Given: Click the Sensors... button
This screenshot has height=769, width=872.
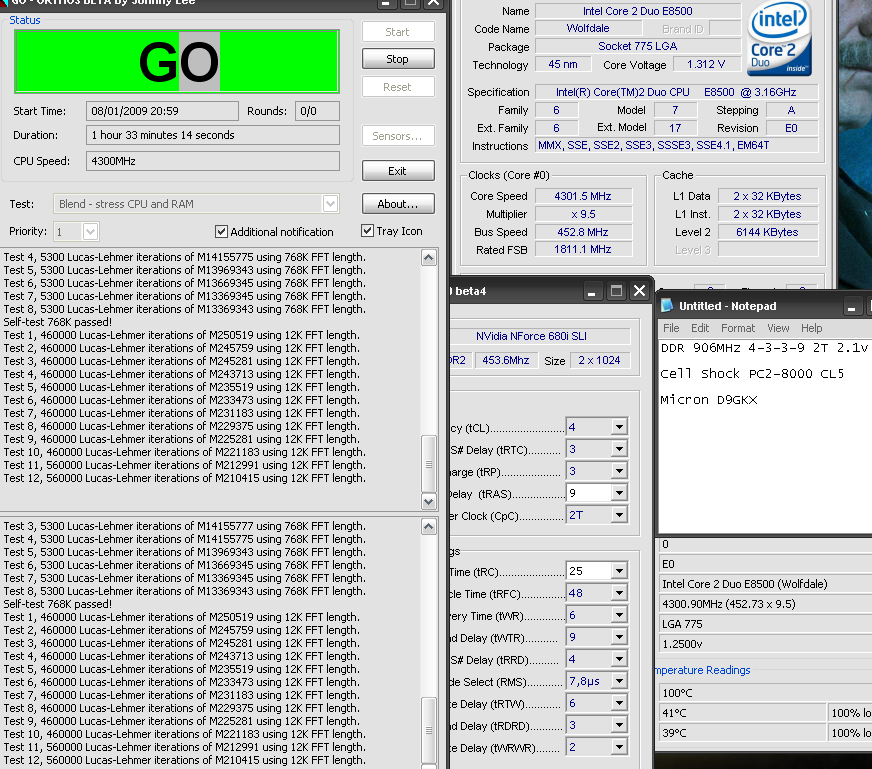Looking at the screenshot, I should 398,136.
